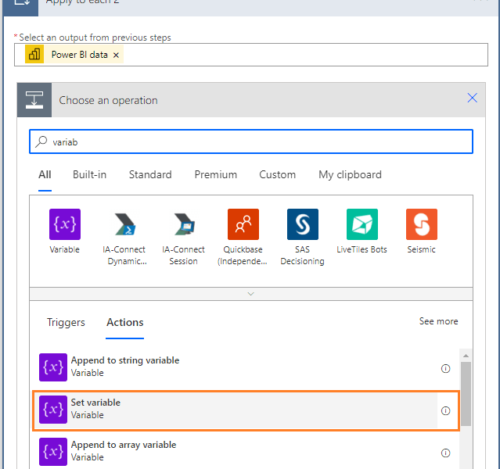Switch to the Custom tab

pos(277,175)
